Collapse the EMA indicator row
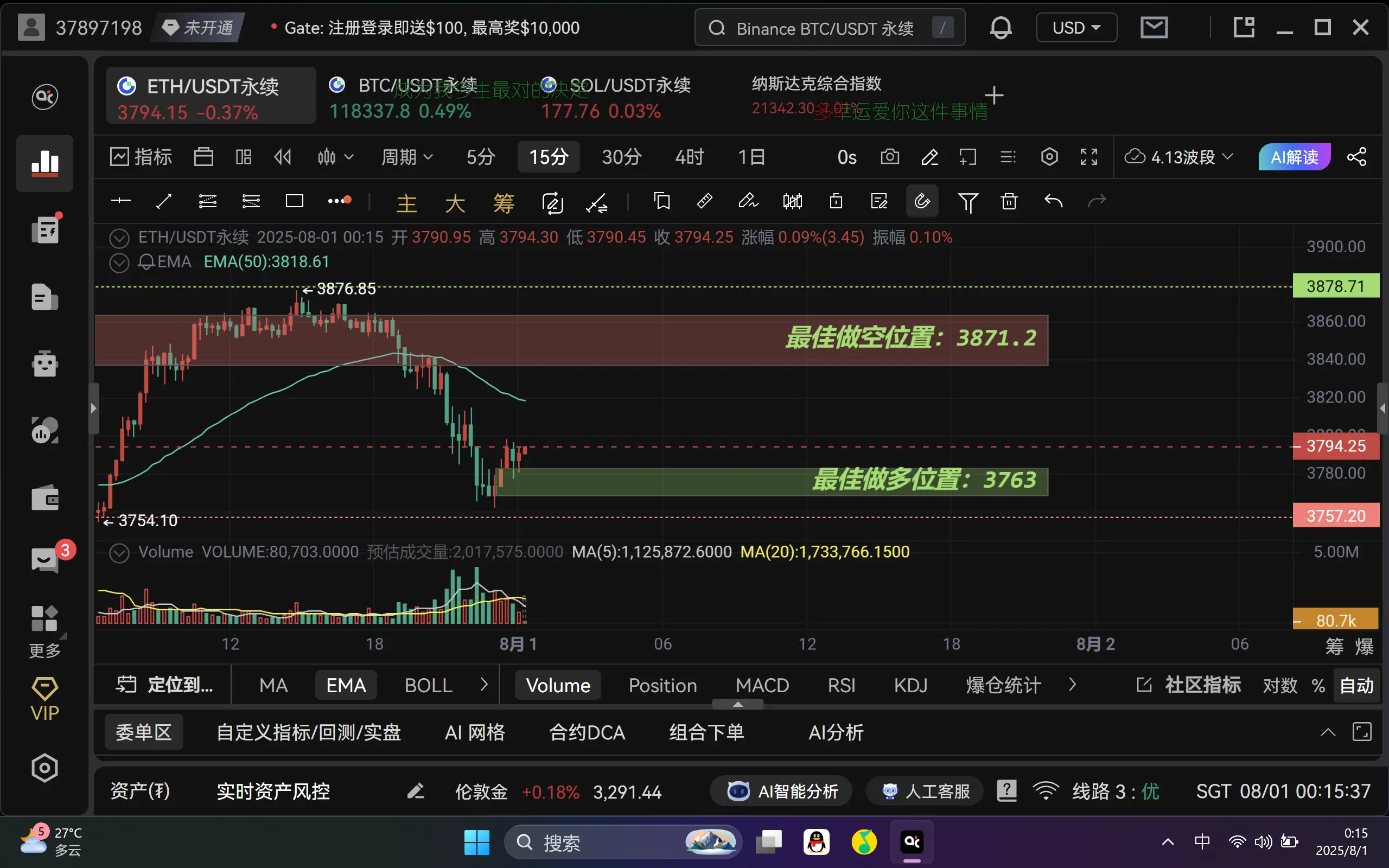This screenshot has height=868, width=1389. (119, 263)
